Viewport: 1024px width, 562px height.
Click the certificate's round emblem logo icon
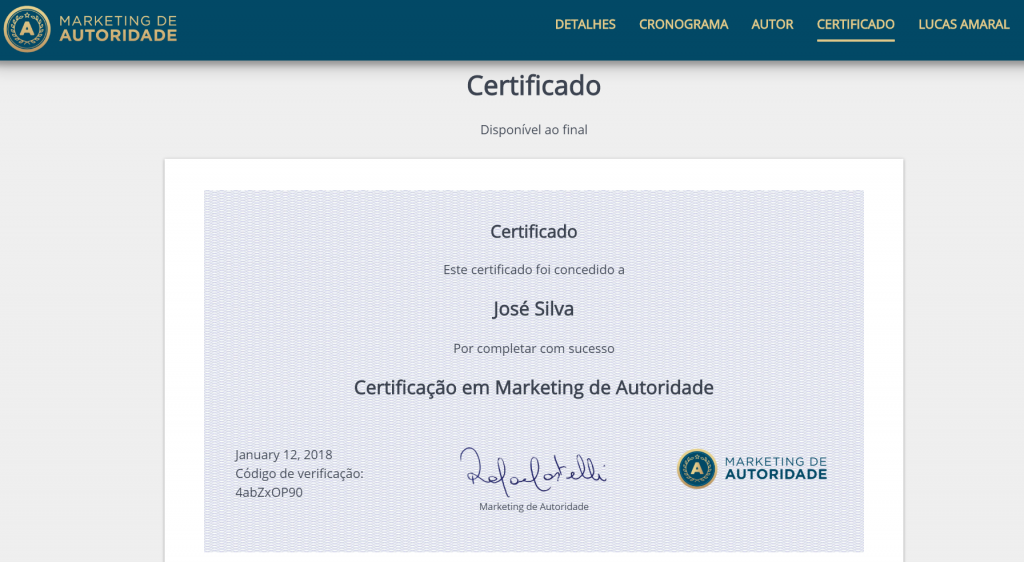pyautogui.click(x=697, y=469)
